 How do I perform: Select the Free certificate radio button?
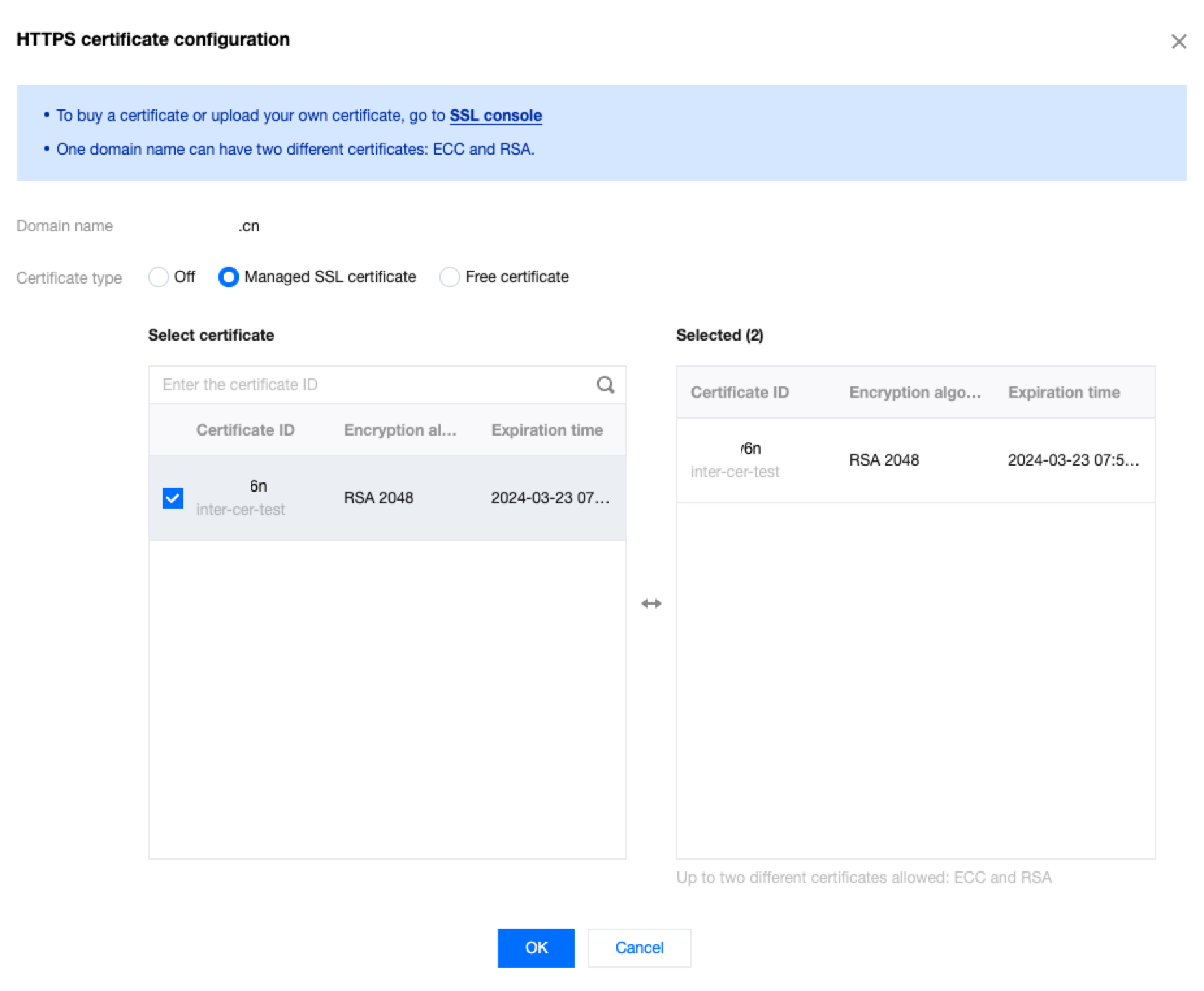450,277
